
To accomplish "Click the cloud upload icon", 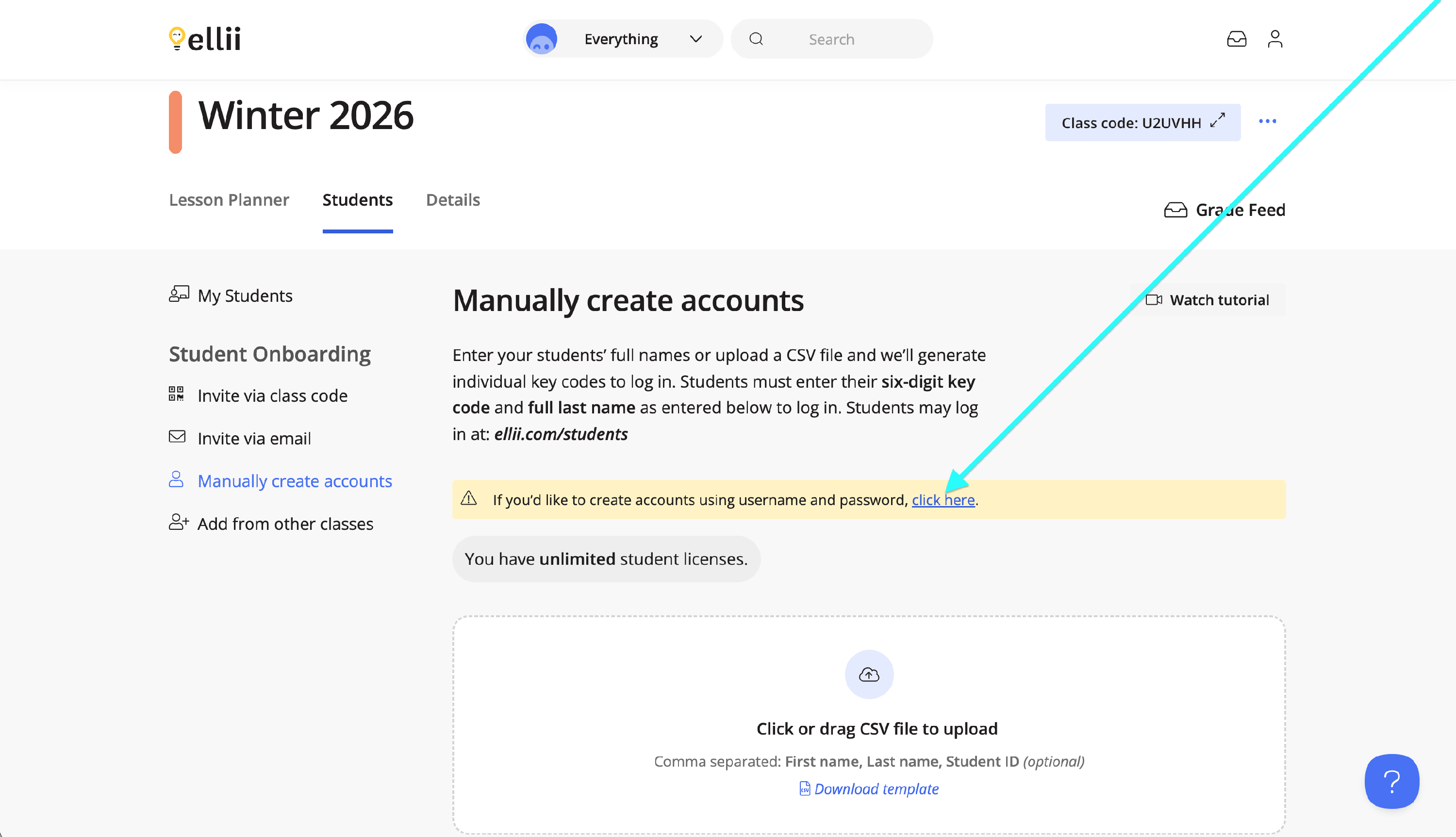I will pos(869,674).
